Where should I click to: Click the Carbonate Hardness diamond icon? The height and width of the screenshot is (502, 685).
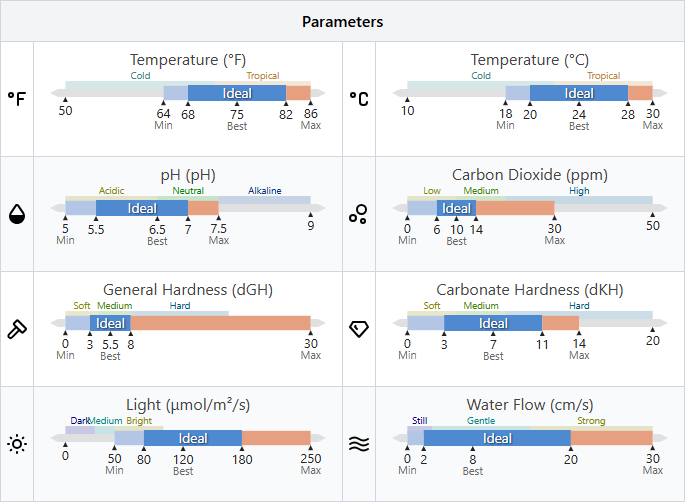[358, 328]
